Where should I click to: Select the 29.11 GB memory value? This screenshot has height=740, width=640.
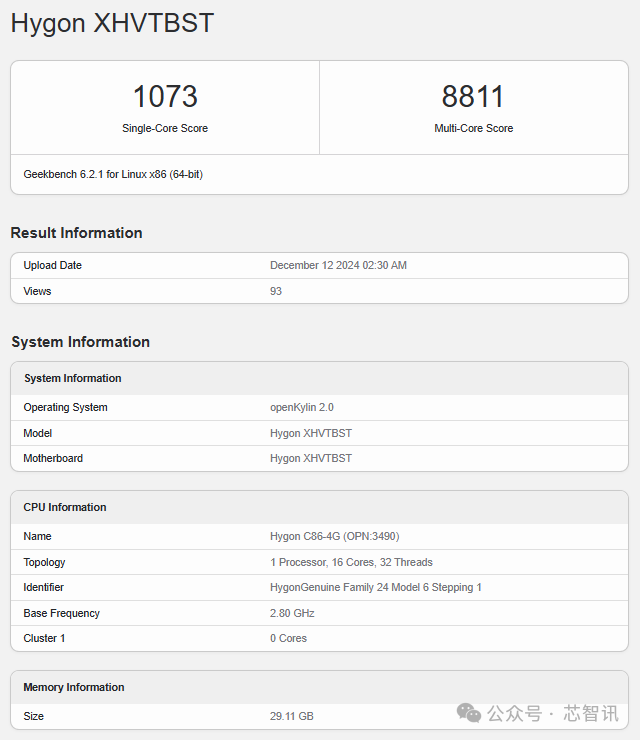tap(292, 716)
